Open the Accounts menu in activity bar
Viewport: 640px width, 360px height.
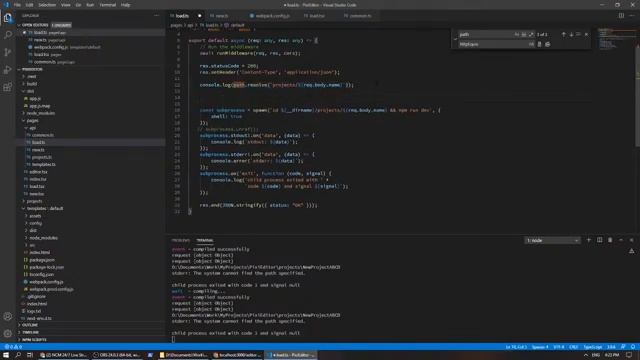point(8,316)
